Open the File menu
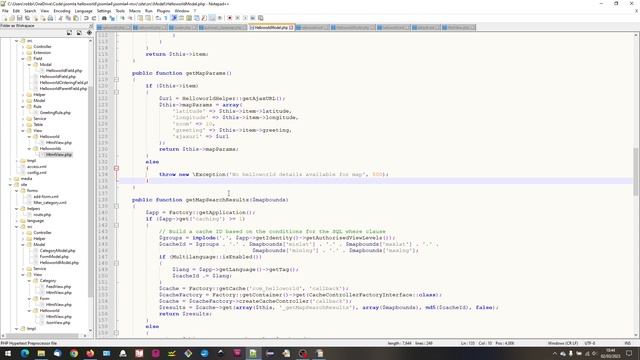Viewport: 640px width, 360px height. pyautogui.click(x=5, y=11)
